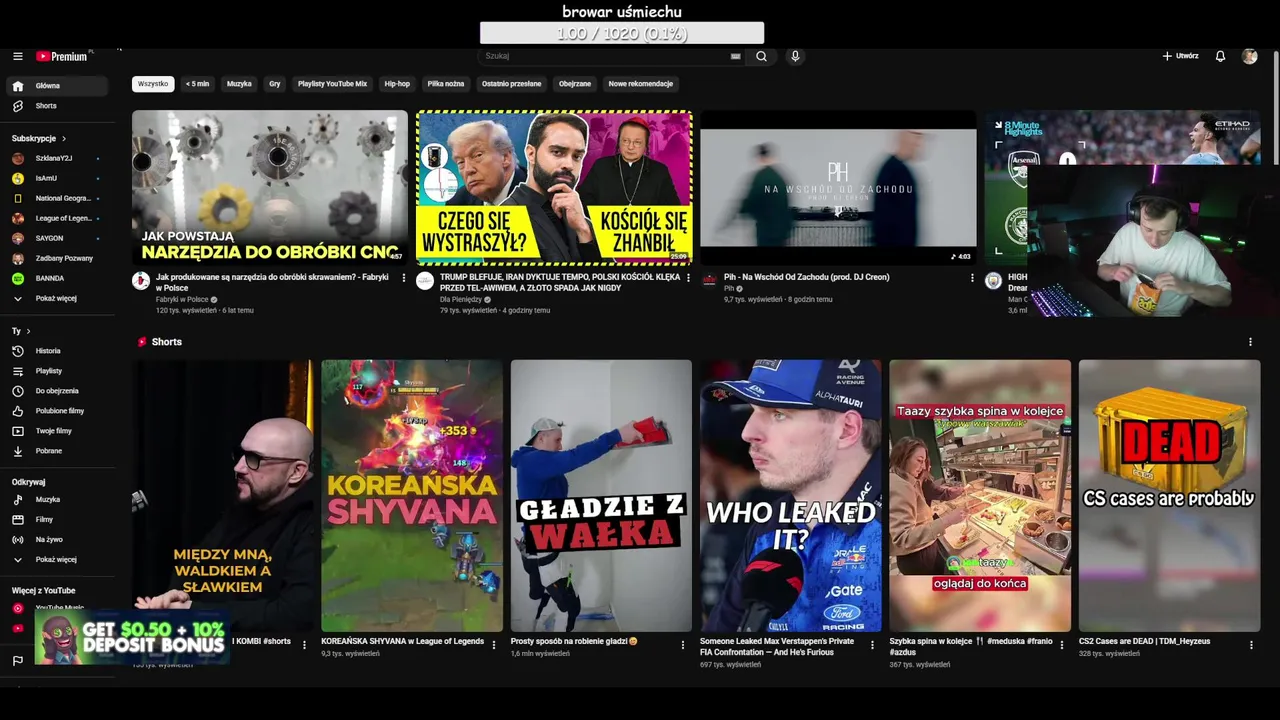Play the KOREAŃSKA SHYVANA short
This screenshot has height=720, width=1280.
tap(411, 496)
